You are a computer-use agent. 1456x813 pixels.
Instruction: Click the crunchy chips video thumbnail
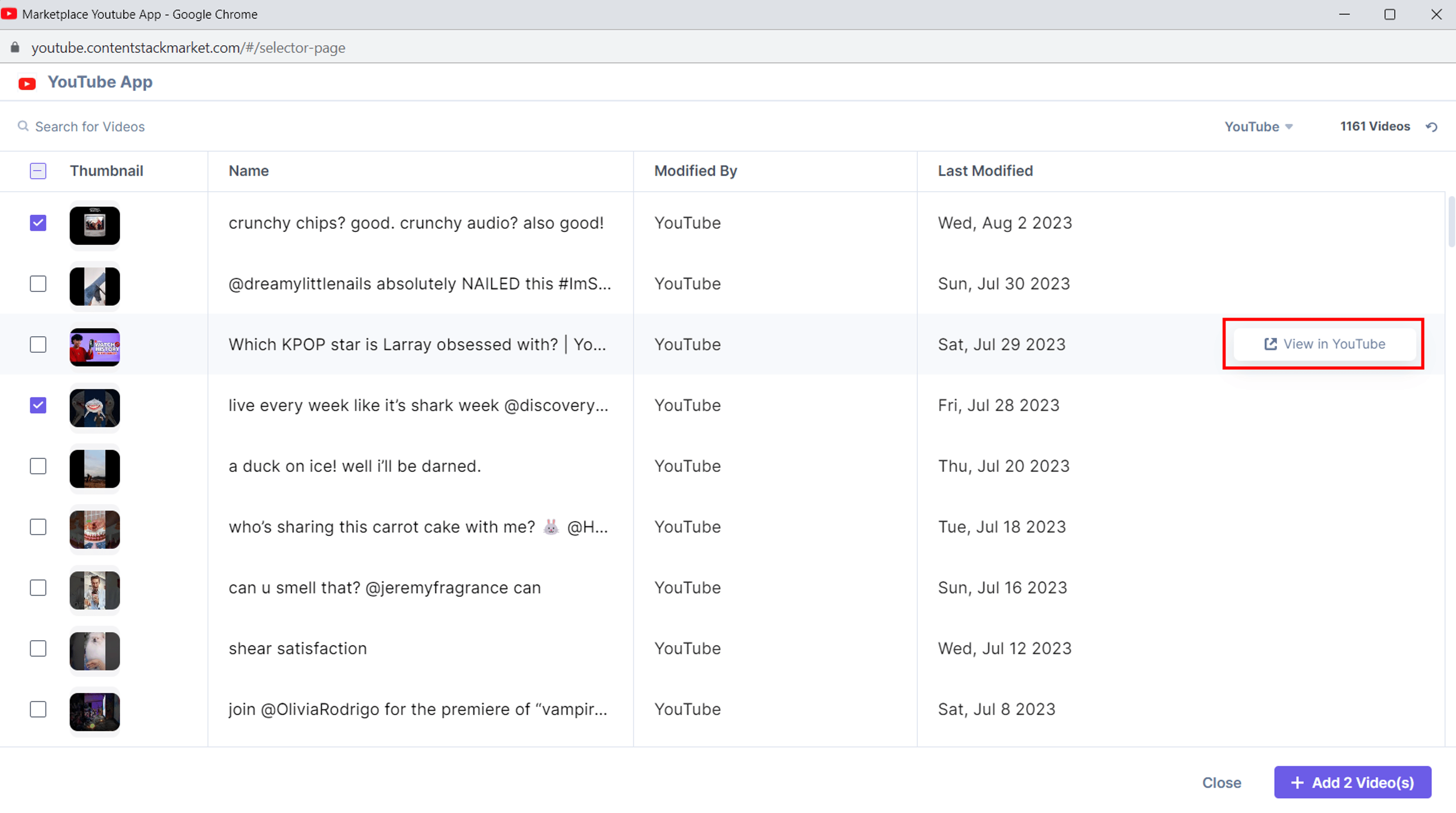coord(94,226)
